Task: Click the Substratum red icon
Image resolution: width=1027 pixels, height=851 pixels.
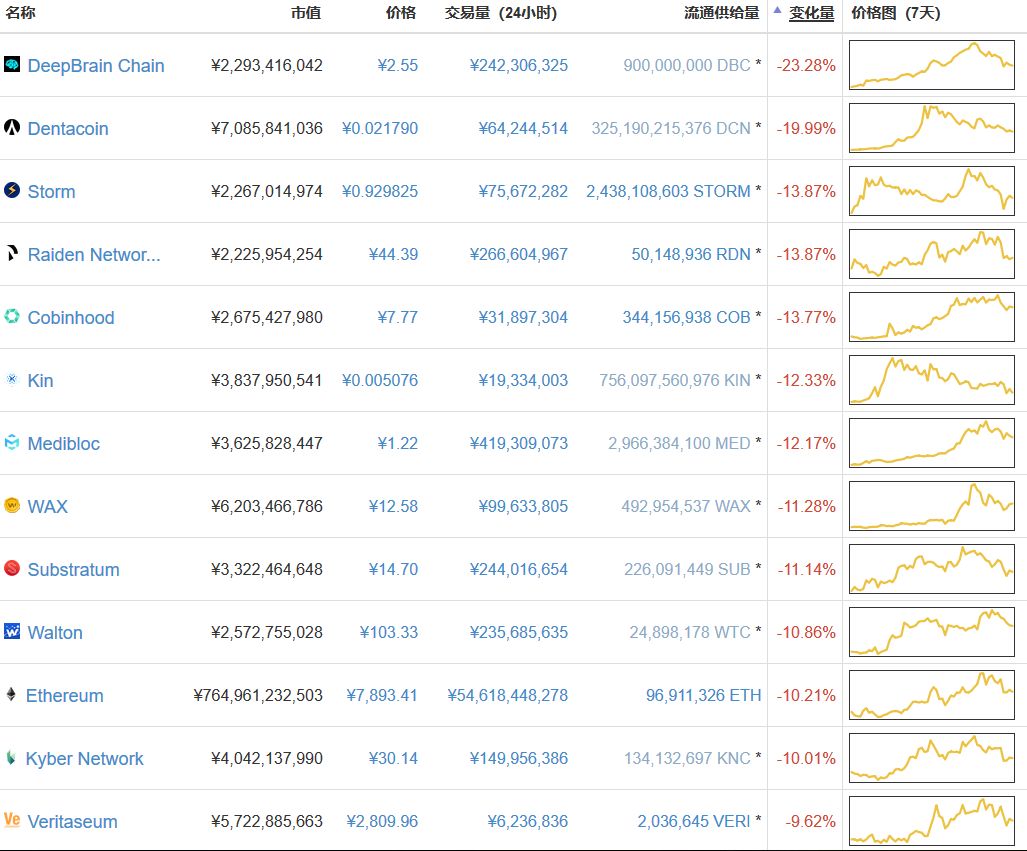Action: click(12, 569)
